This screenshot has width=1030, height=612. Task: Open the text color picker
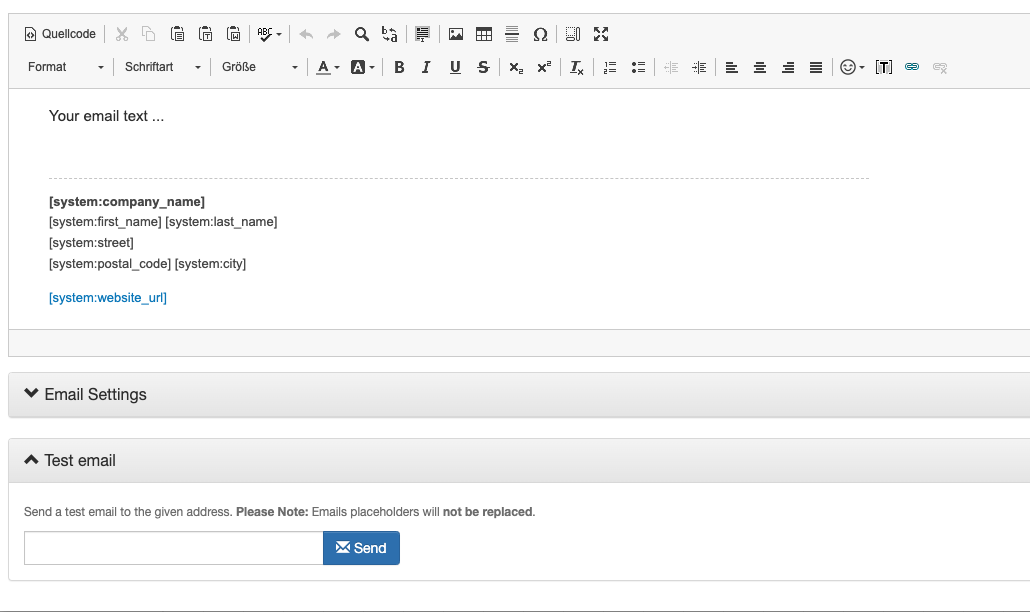pyautogui.click(x=328, y=67)
